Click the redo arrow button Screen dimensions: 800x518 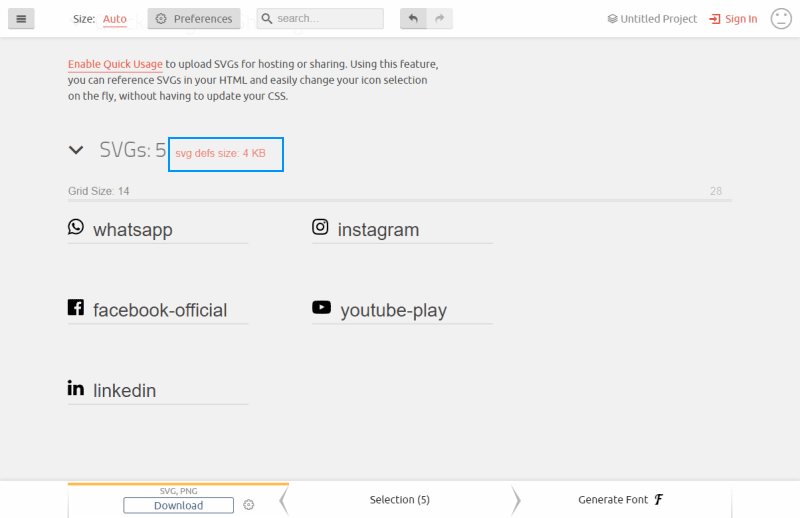coord(439,18)
